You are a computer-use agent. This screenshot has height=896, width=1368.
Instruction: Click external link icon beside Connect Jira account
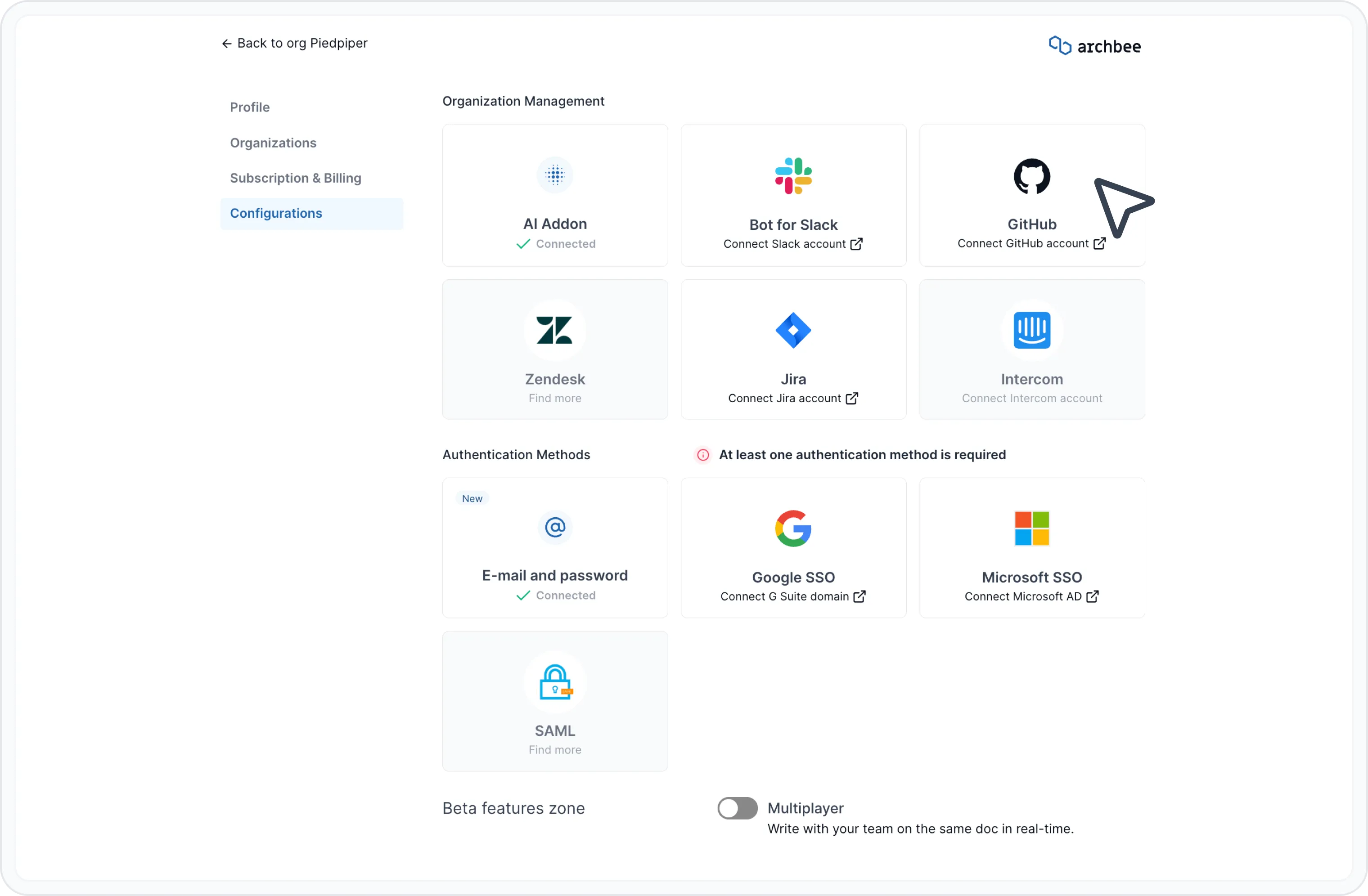click(852, 398)
